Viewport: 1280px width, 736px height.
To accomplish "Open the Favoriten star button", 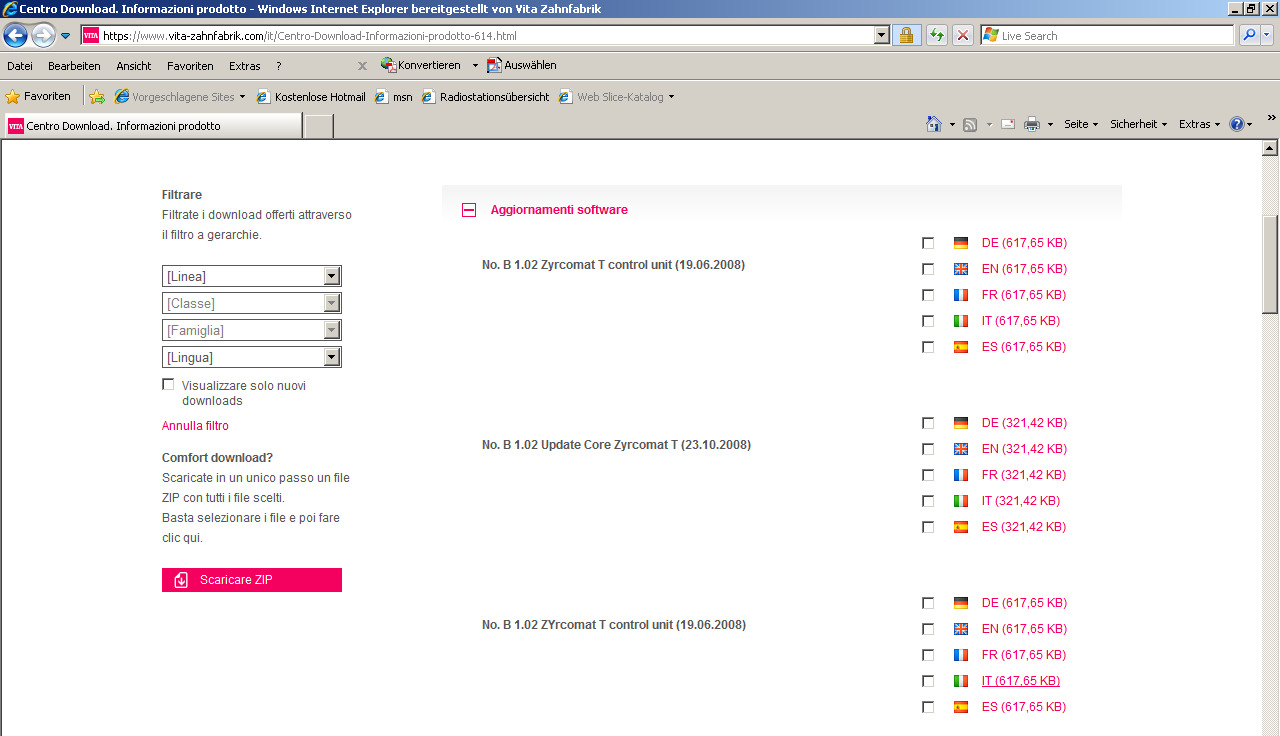I will coord(38,96).
